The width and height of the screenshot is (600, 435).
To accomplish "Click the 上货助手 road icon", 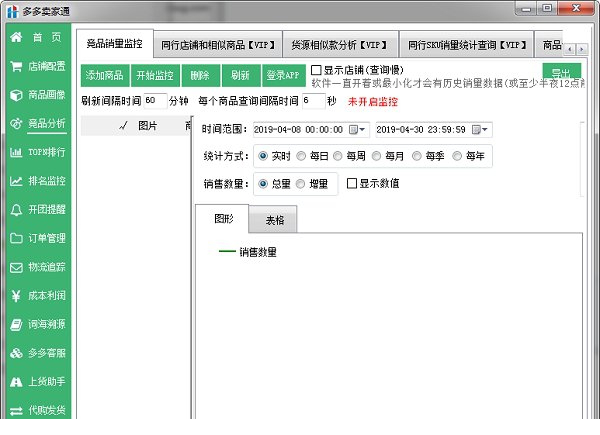I will [16, 382].
